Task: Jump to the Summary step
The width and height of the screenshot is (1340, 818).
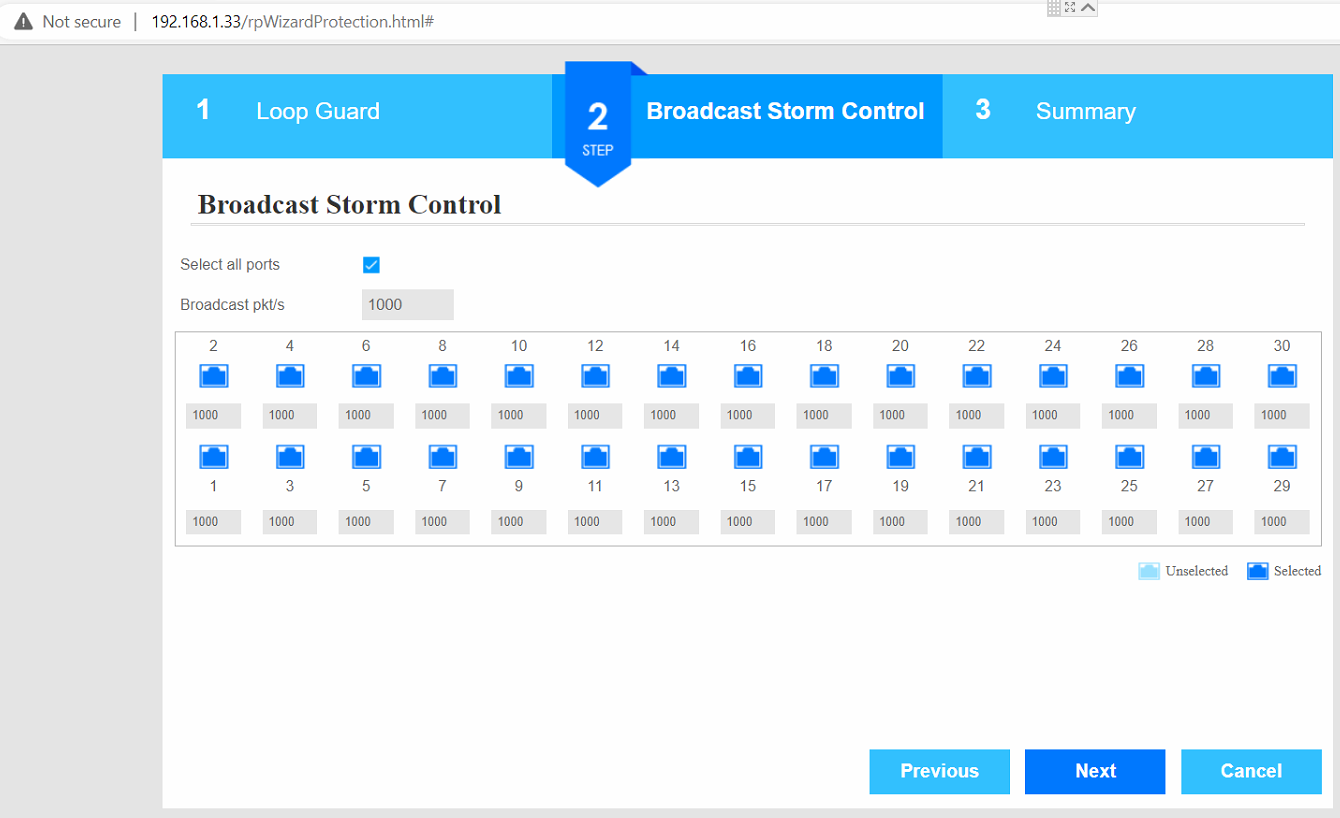Action: (1085, 111)
